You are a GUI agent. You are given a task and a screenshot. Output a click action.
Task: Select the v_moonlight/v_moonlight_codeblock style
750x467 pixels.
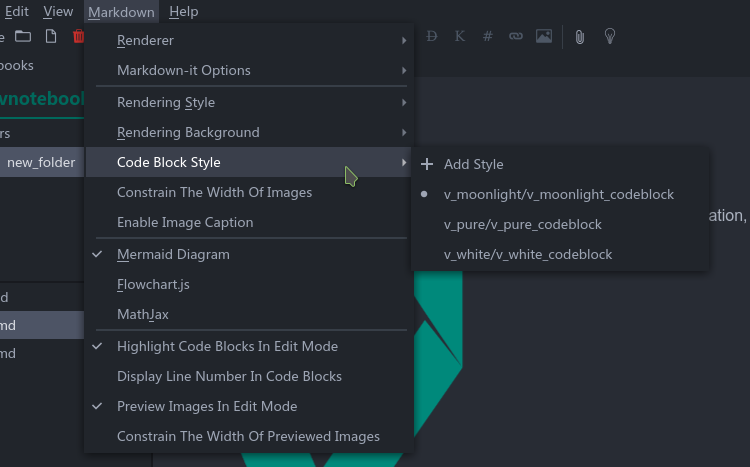[560, 194]
